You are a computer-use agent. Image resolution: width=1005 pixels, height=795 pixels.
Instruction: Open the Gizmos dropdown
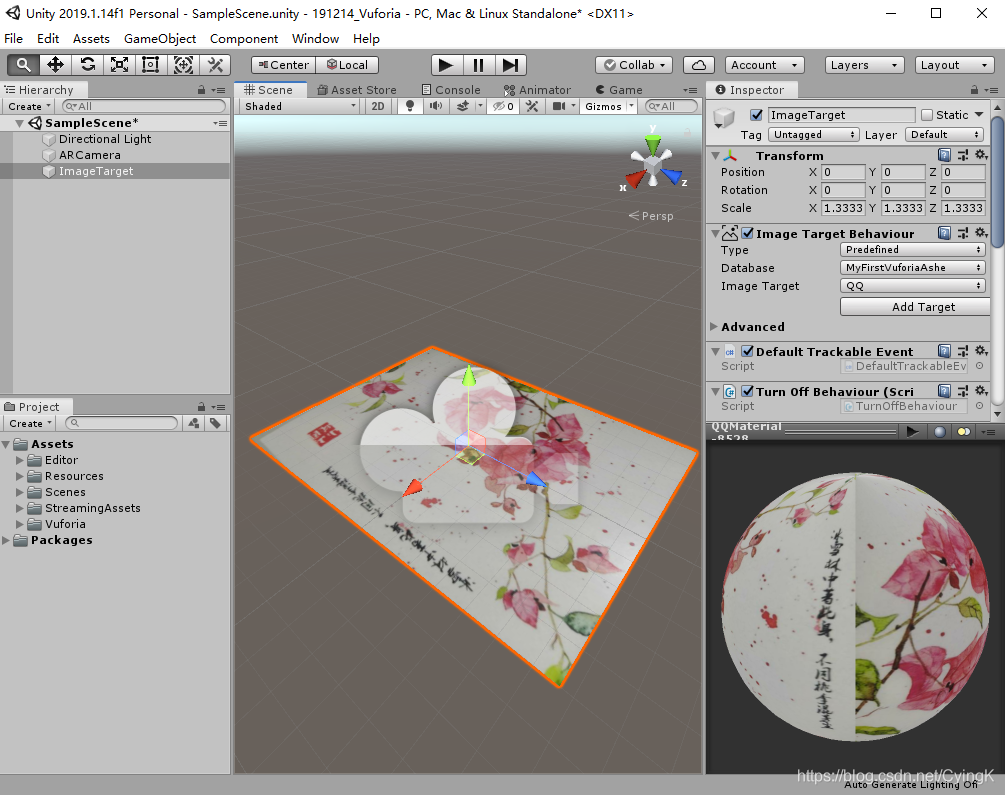[608, 106]
